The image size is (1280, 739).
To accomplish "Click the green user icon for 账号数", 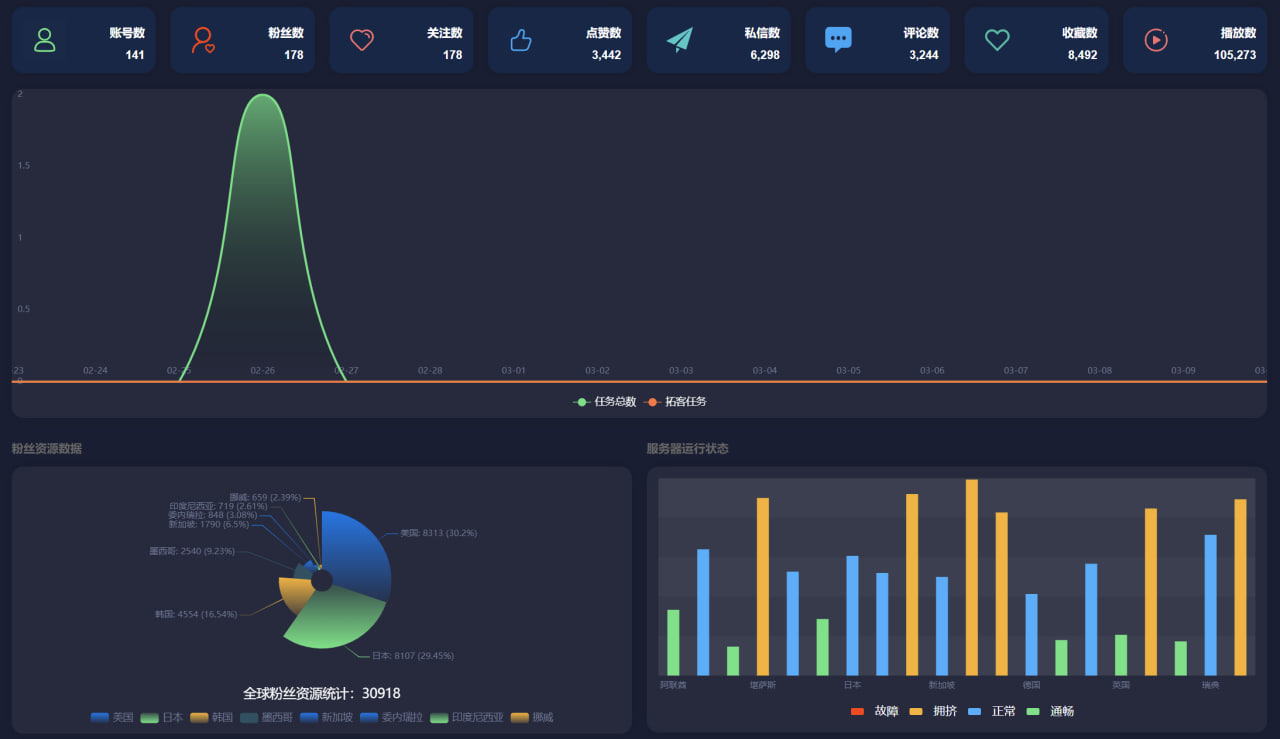I will (x=45, y=40).
